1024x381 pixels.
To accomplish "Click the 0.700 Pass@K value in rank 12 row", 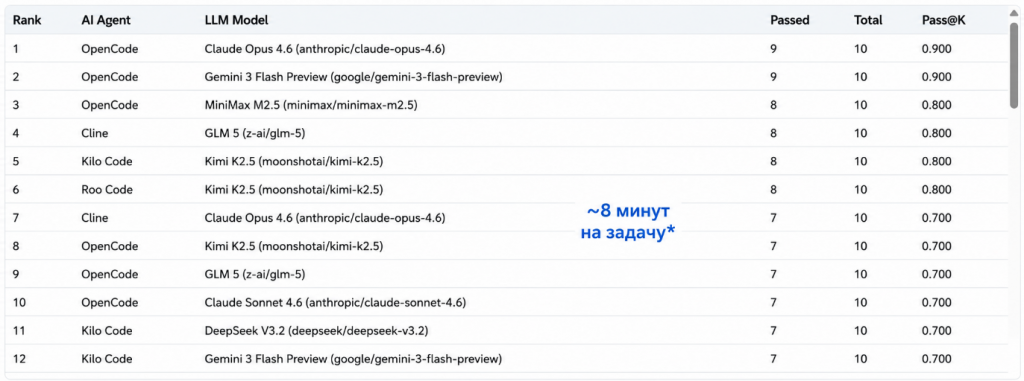I will click(x=936, y=359).
